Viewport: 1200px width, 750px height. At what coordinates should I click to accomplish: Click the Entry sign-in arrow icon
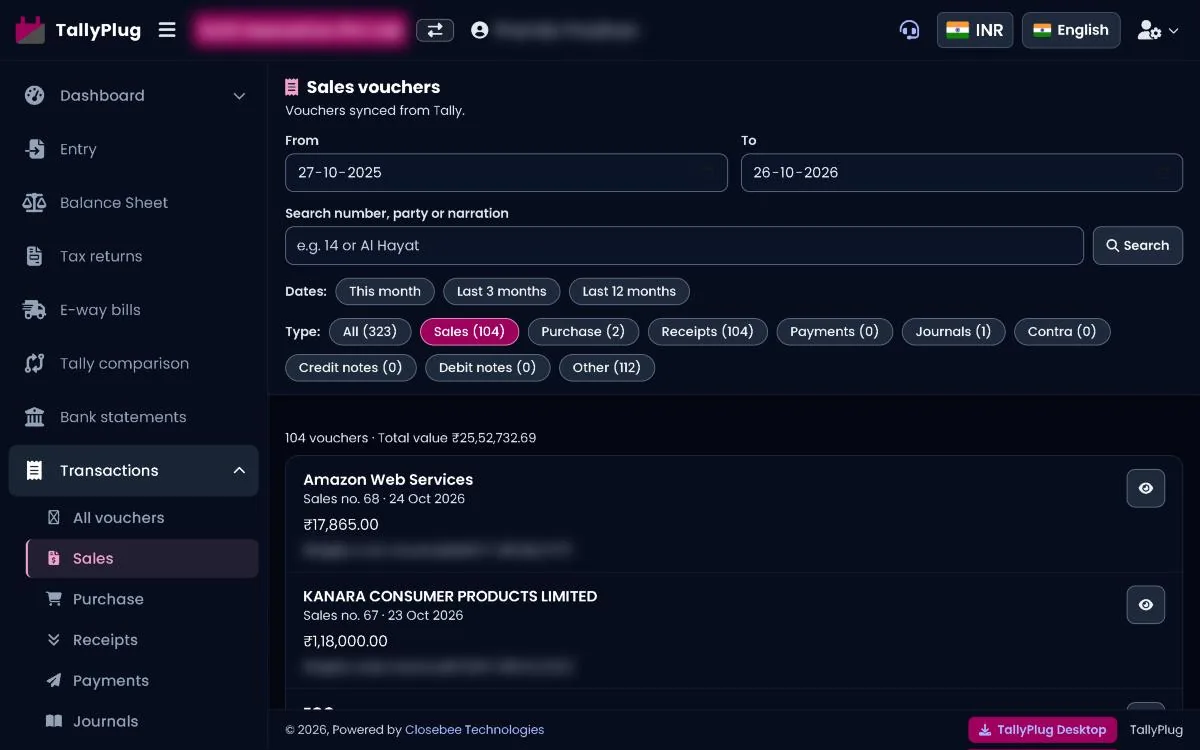pos(35,149)
